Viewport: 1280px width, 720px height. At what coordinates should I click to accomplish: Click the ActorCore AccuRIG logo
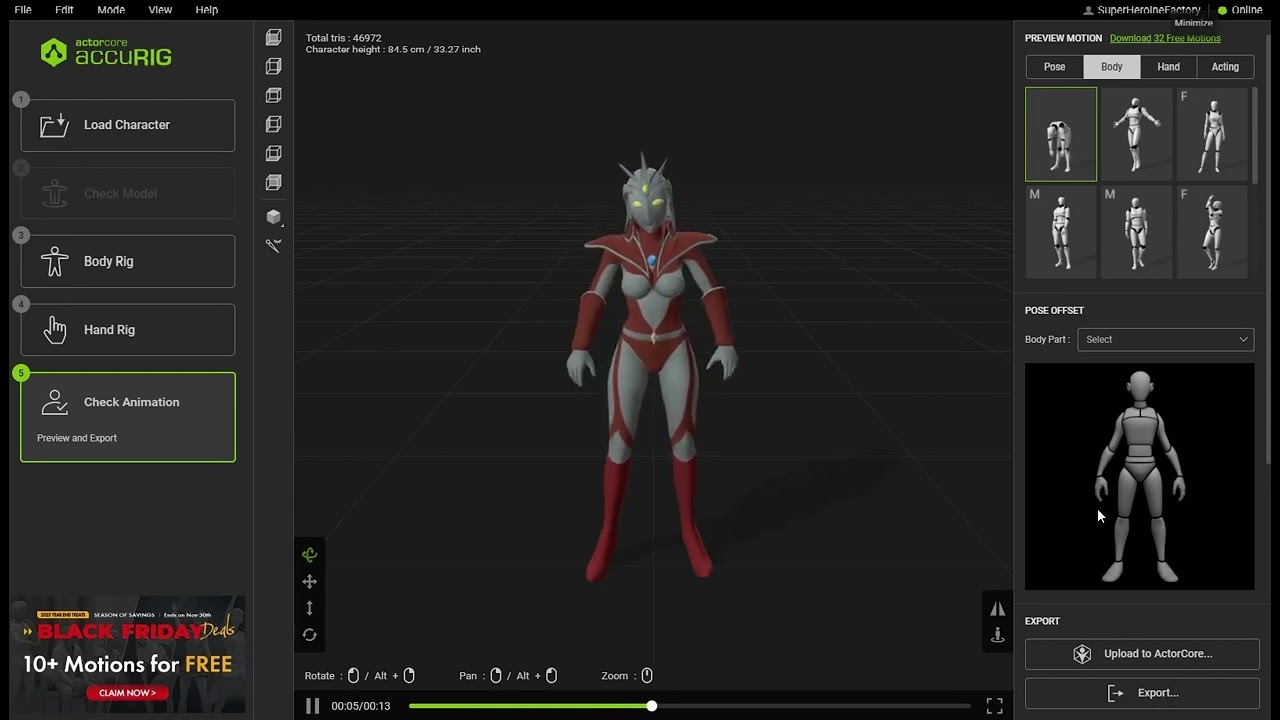click(106, 53)
